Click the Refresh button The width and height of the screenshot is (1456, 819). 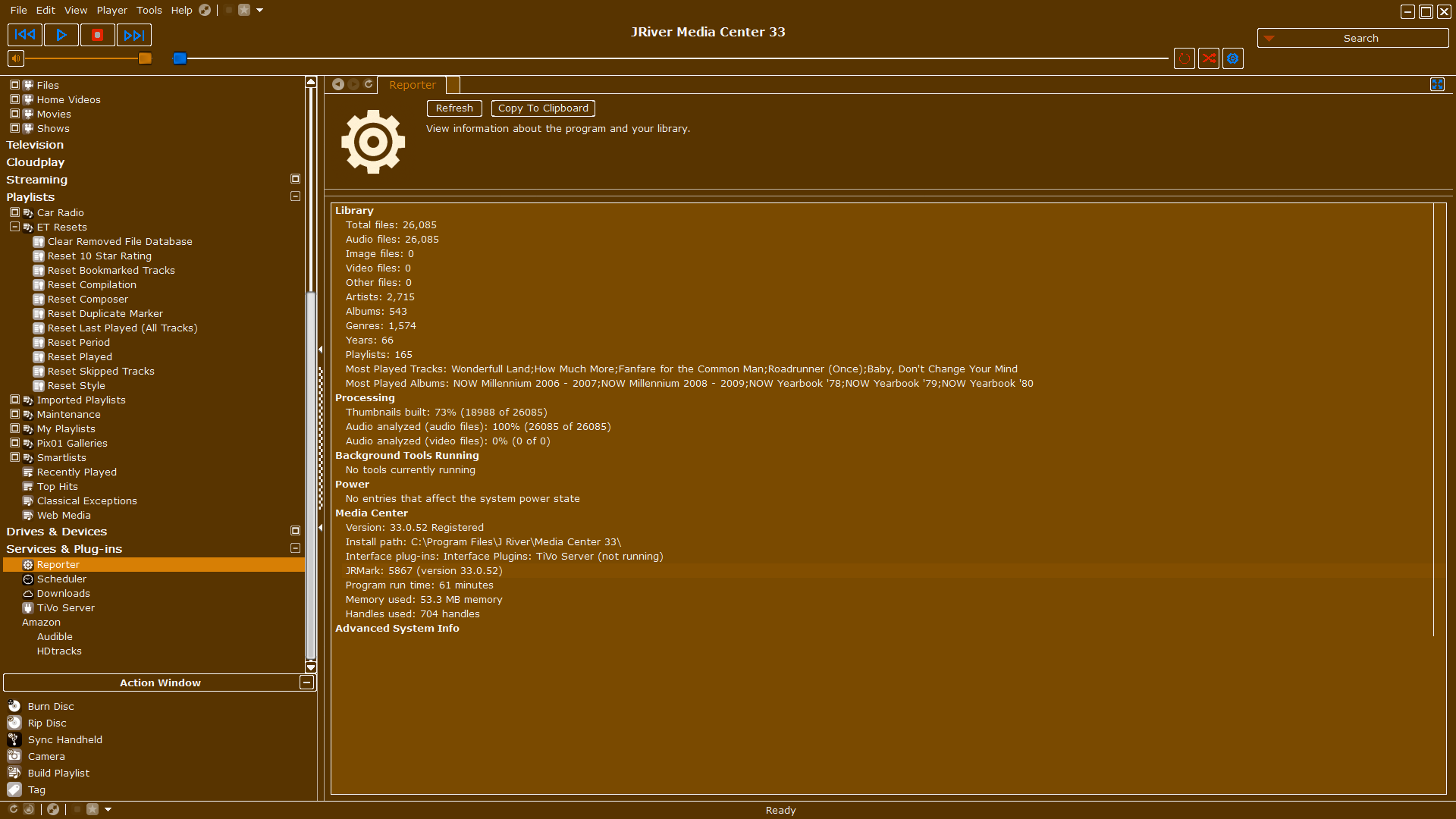pos(454,108)
